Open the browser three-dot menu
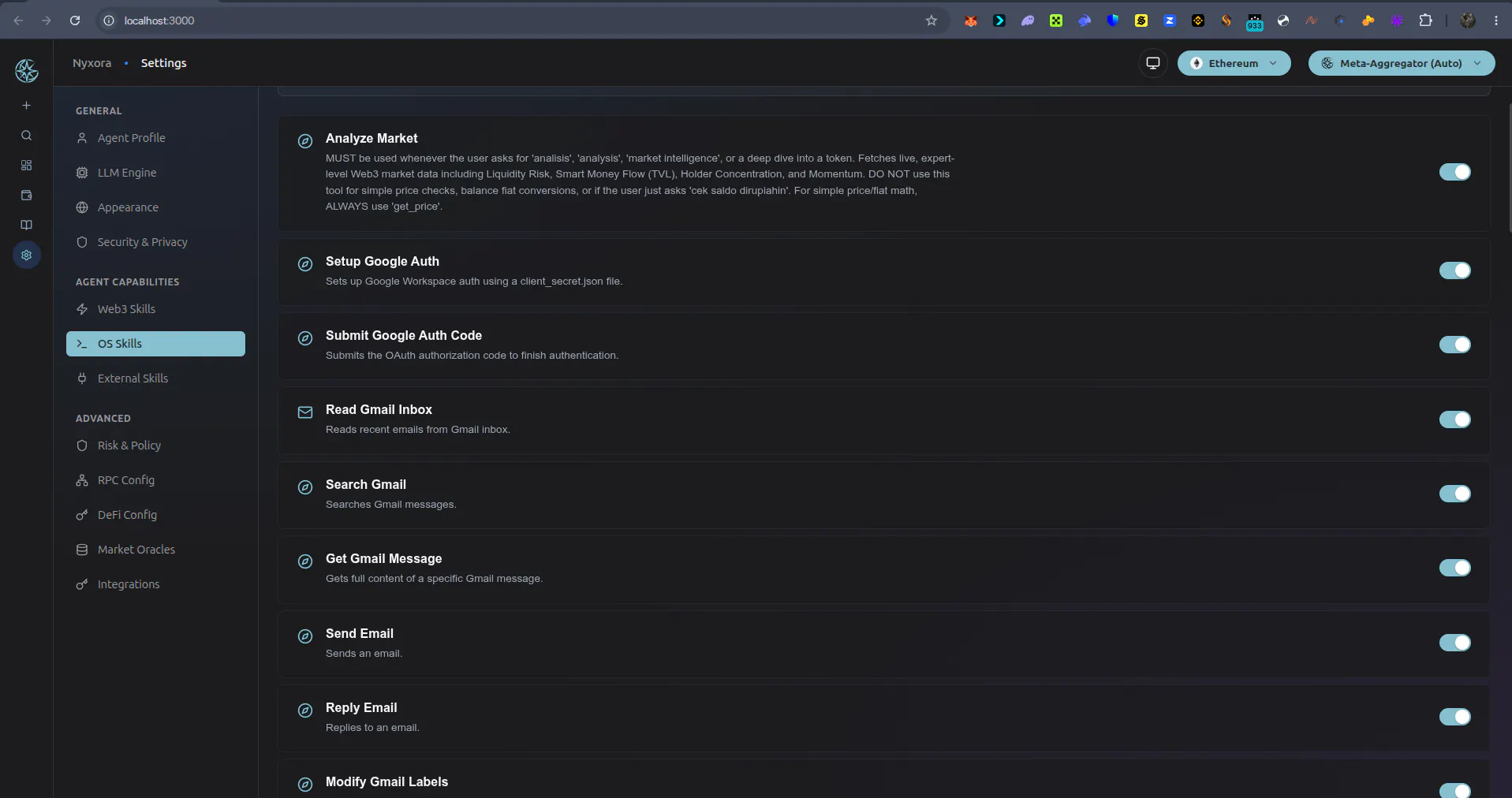 coord(1496,21)
